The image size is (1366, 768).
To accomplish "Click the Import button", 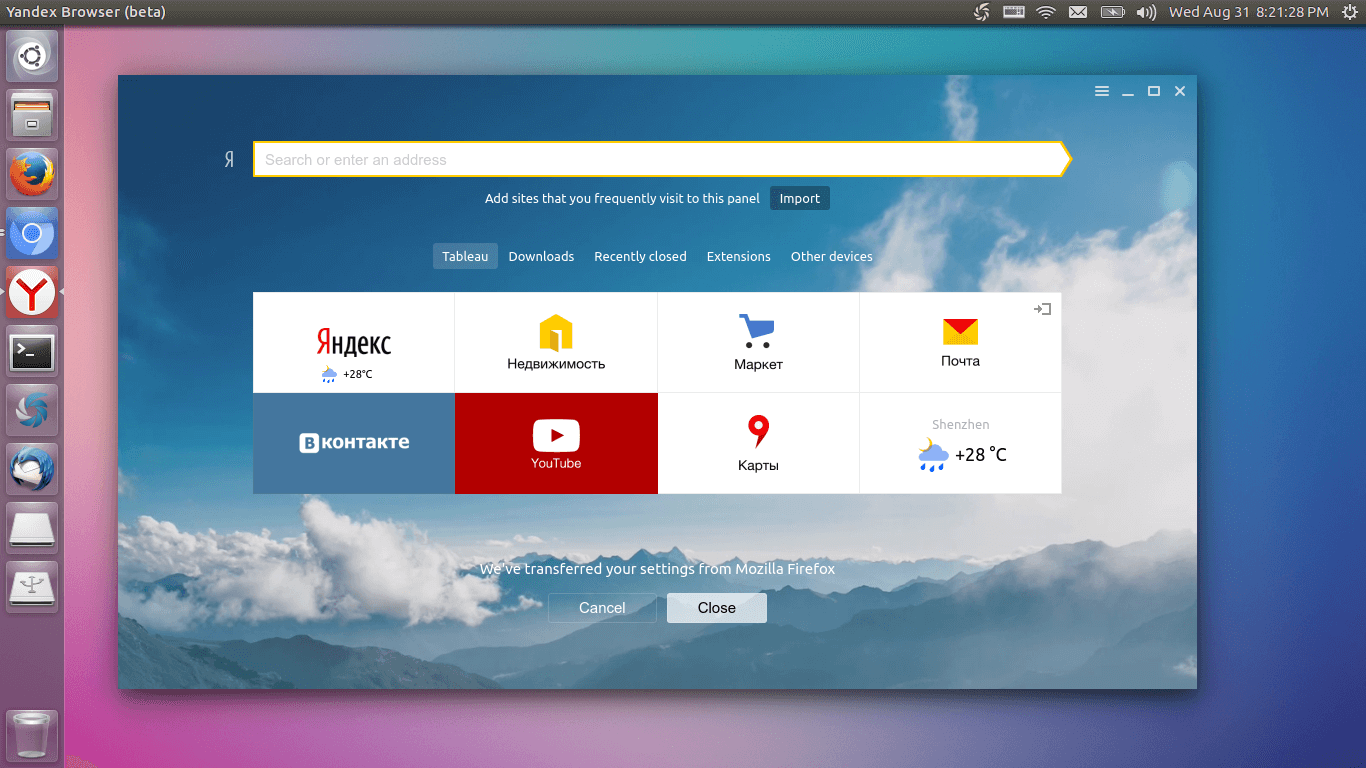I will (800, 198).
